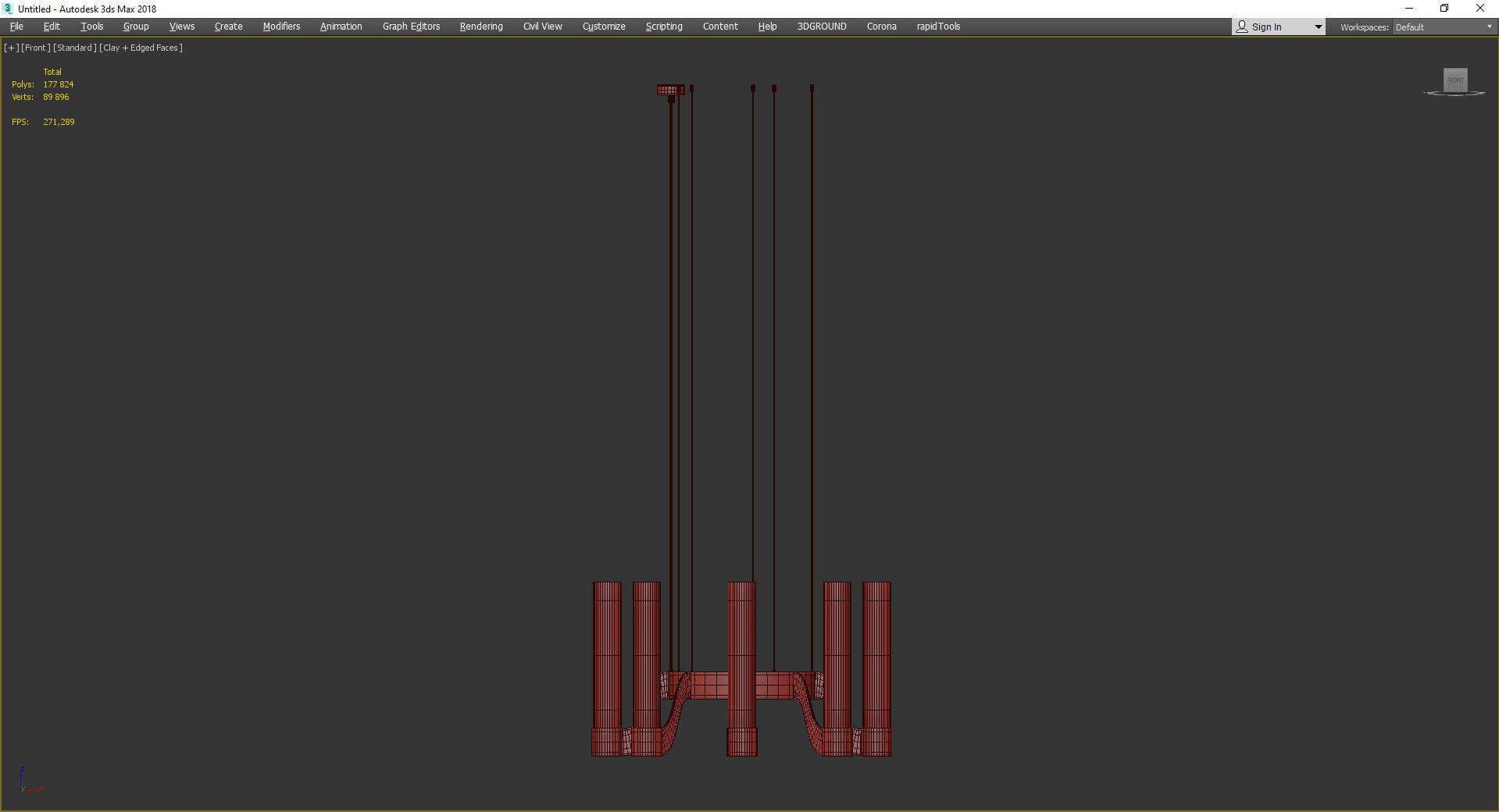Open the rapidTools menu
Image resolution: width=1499 pixels, height=812 pixels.
[x=938, y=27]
